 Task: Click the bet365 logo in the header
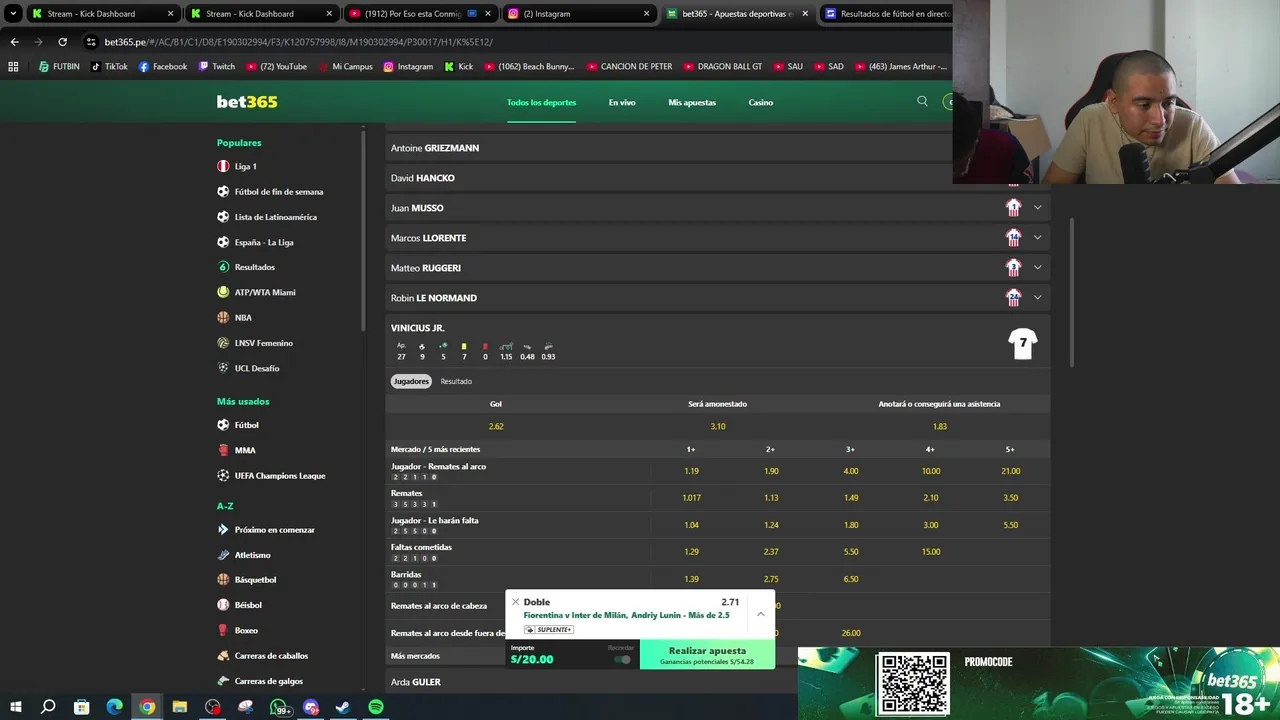247,102
